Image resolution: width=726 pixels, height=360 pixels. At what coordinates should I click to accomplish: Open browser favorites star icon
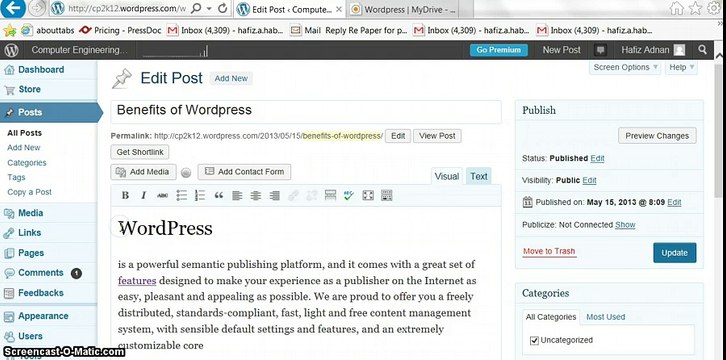tap(695, 8)
